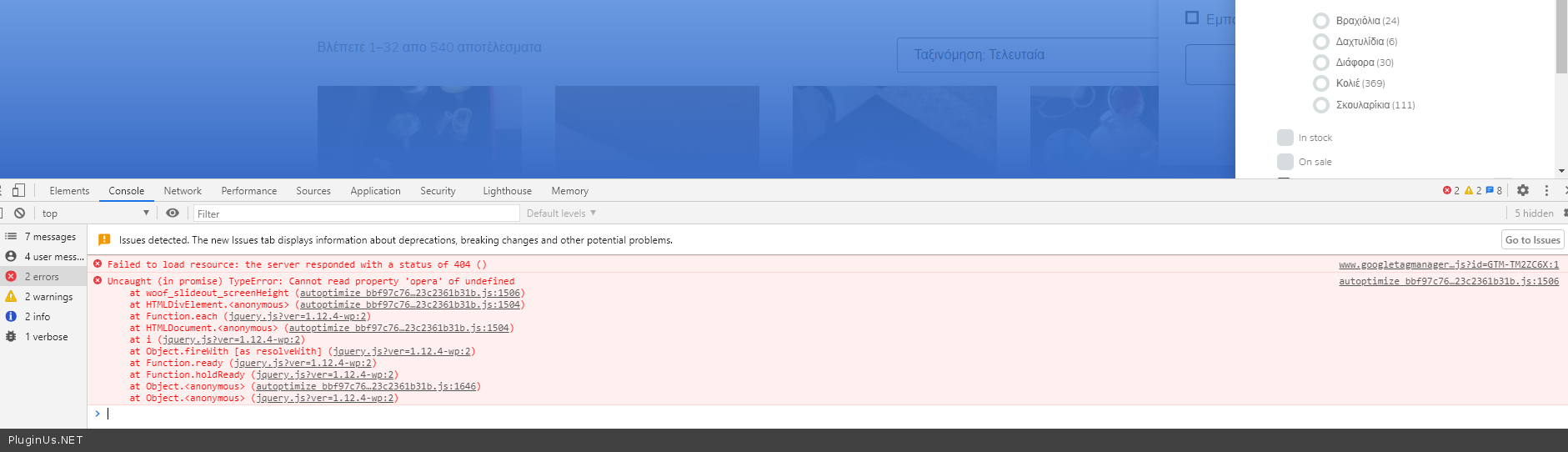Screen dimensions: 1568x452
Task: Open the googletagmanager source link
Action: point(1449,264)
